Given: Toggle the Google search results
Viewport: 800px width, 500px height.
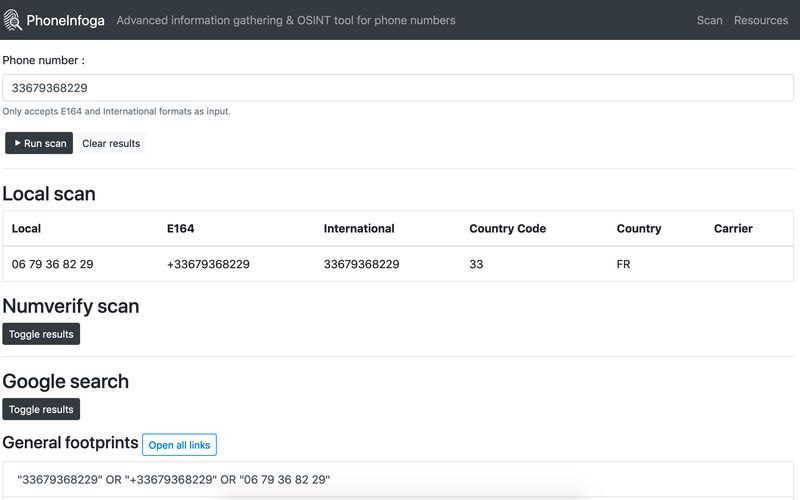Looking at the screenshot, I should pyautogui.click(x=41, y=409).
